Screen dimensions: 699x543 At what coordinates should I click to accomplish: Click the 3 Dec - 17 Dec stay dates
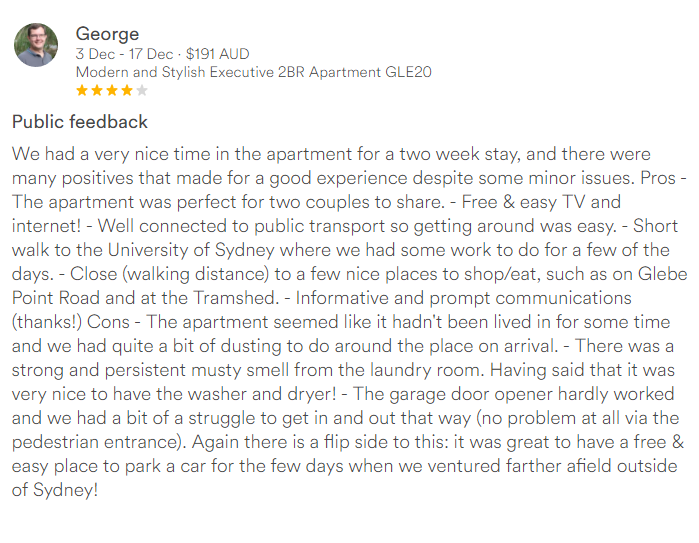point(124,54)
